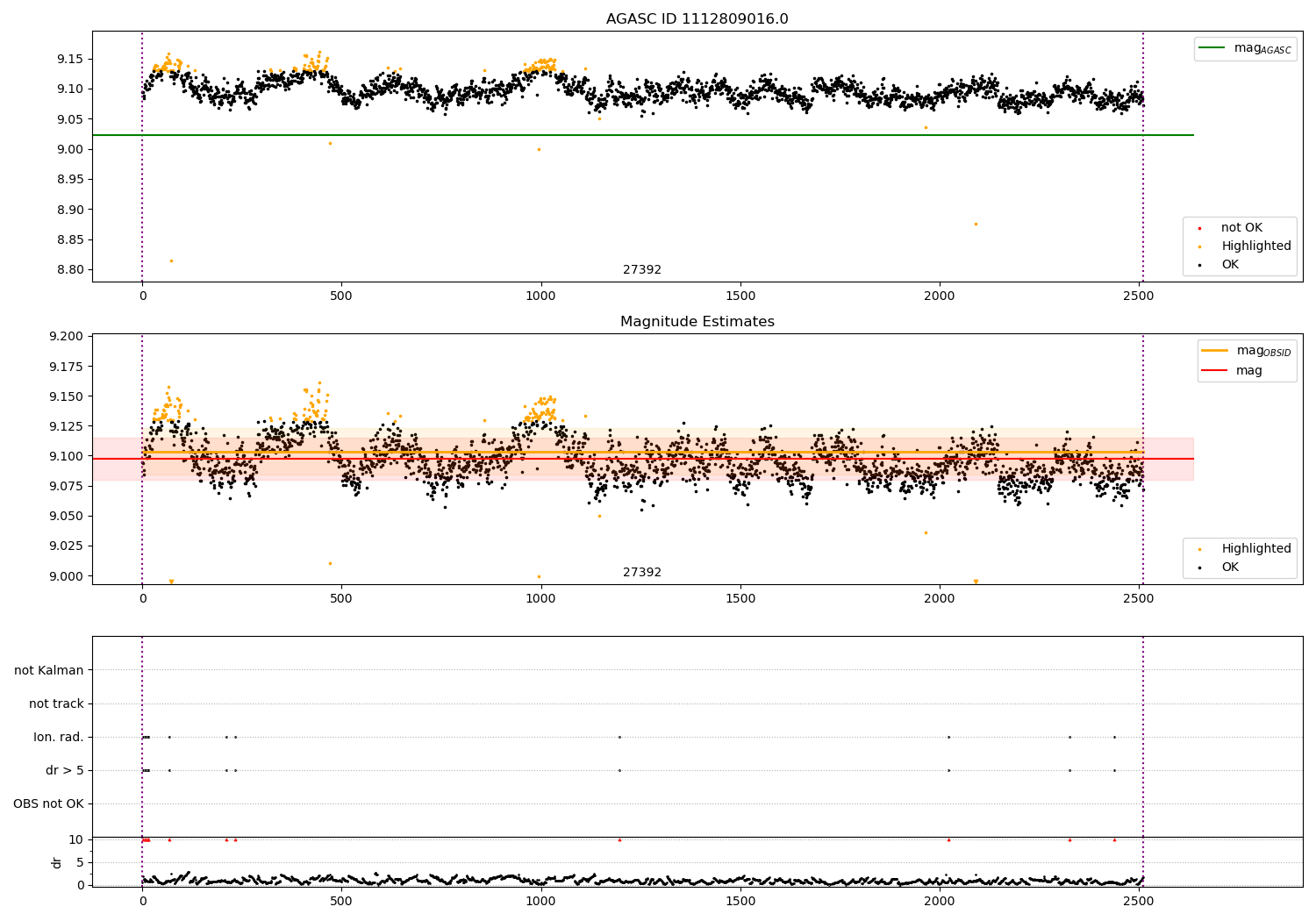
Task: Click the red triangle marker near x=2025 in the dr plot
Action: tap(948, 839)
